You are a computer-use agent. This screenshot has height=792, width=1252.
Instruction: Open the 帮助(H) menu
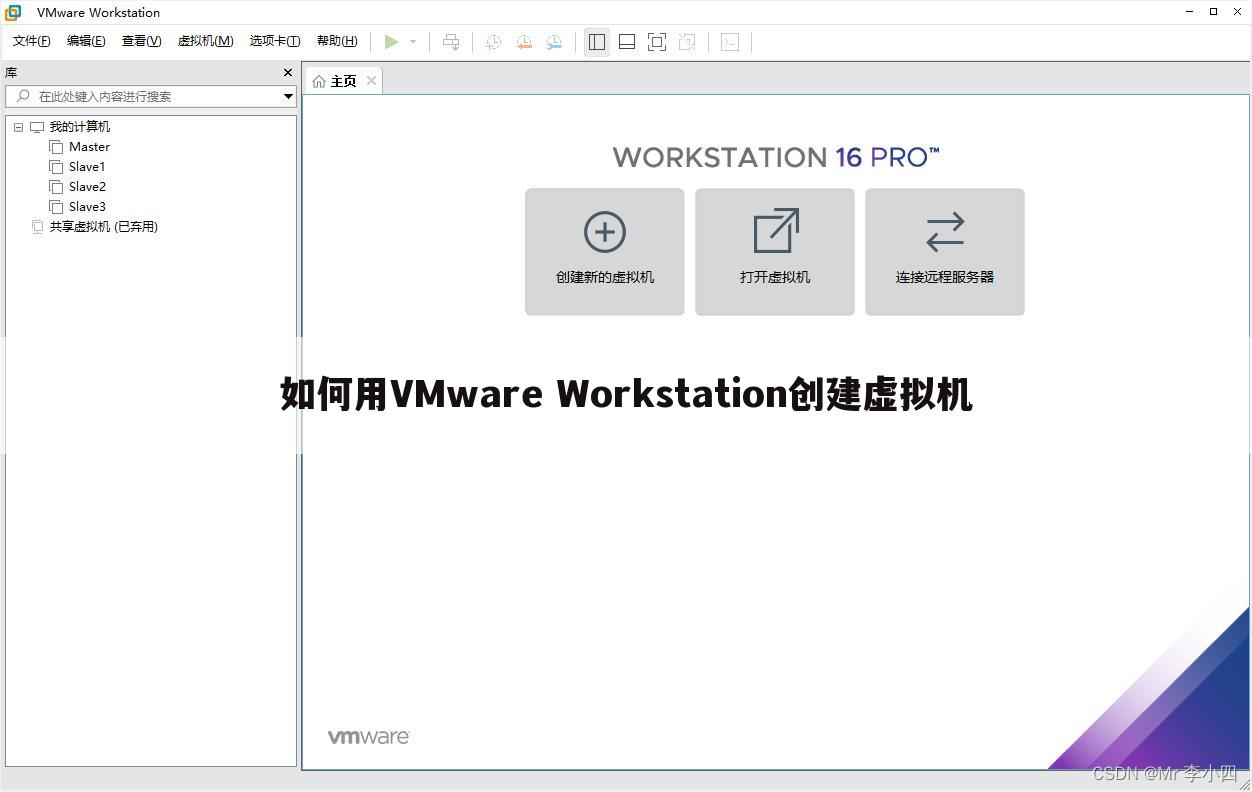[337, 41]
